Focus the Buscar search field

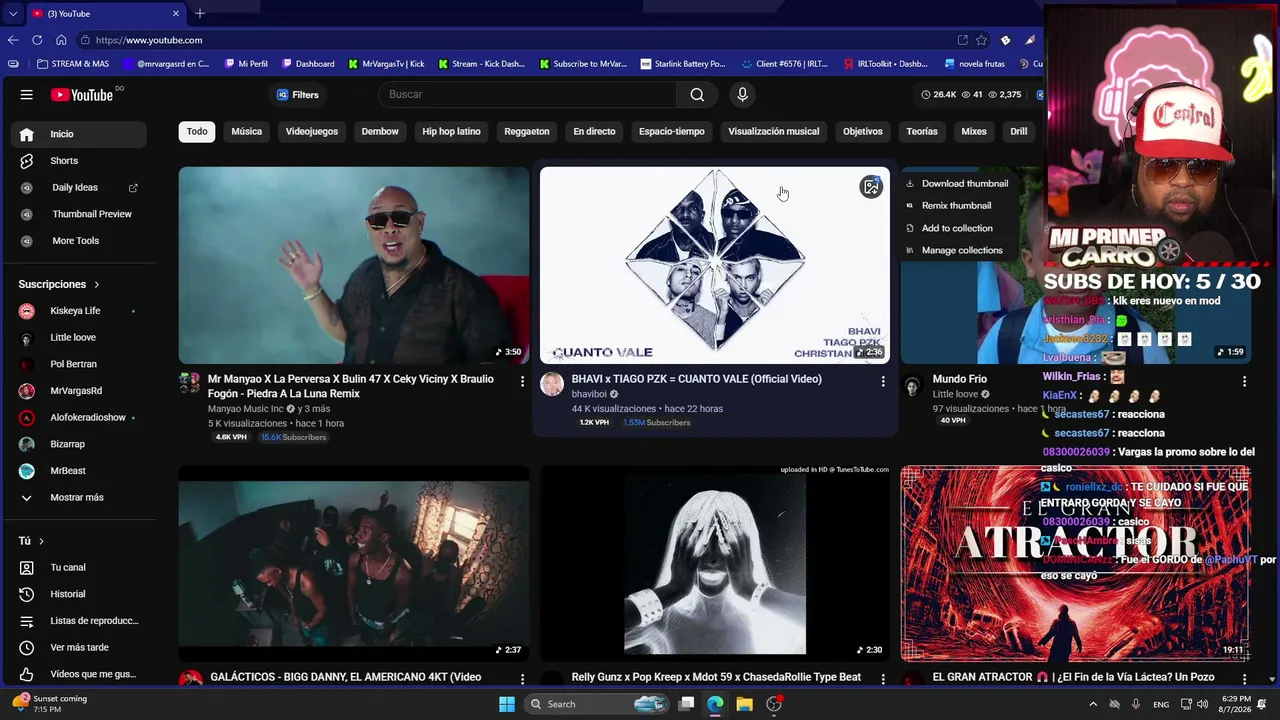[x=528, y=95]
